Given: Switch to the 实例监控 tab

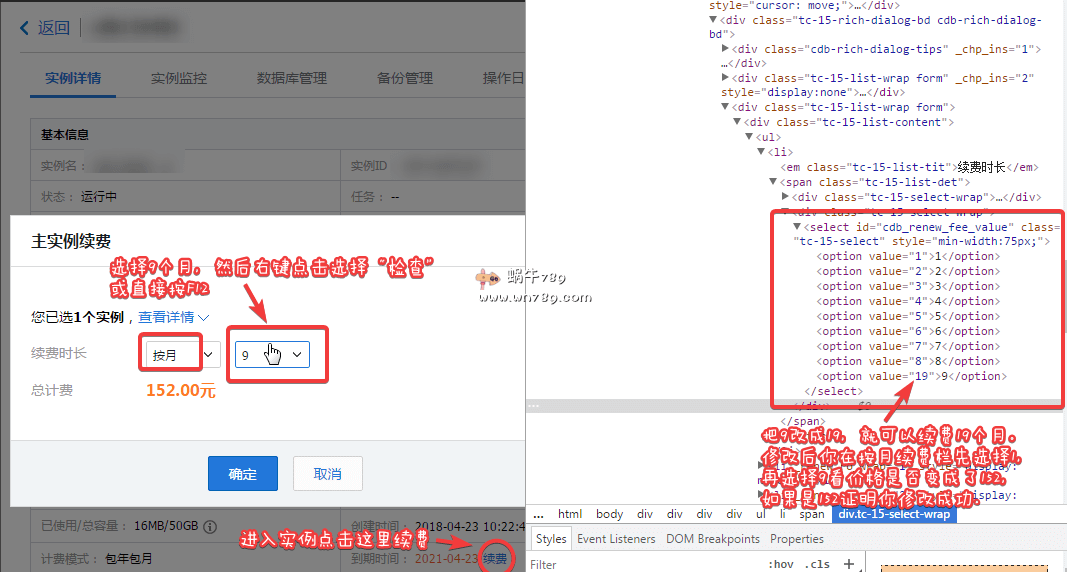Looking at the screenshot, I should (179, 78).
